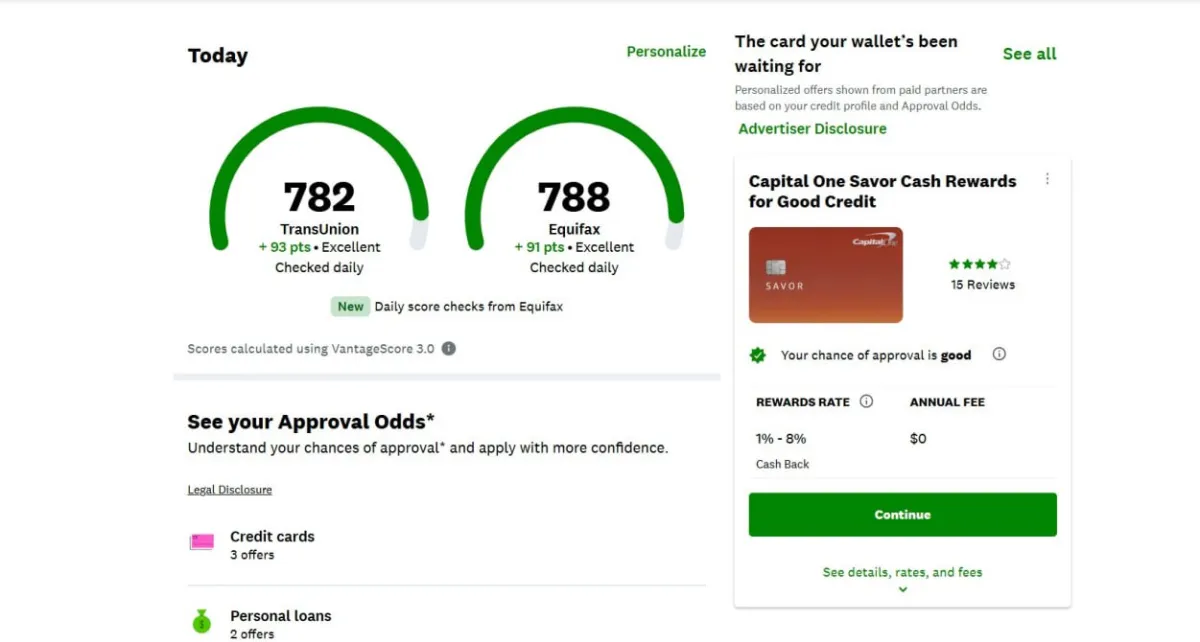1200x642 pixels.
Task: Click the Capital One Savor card image
Action: [x=826, y=275]
